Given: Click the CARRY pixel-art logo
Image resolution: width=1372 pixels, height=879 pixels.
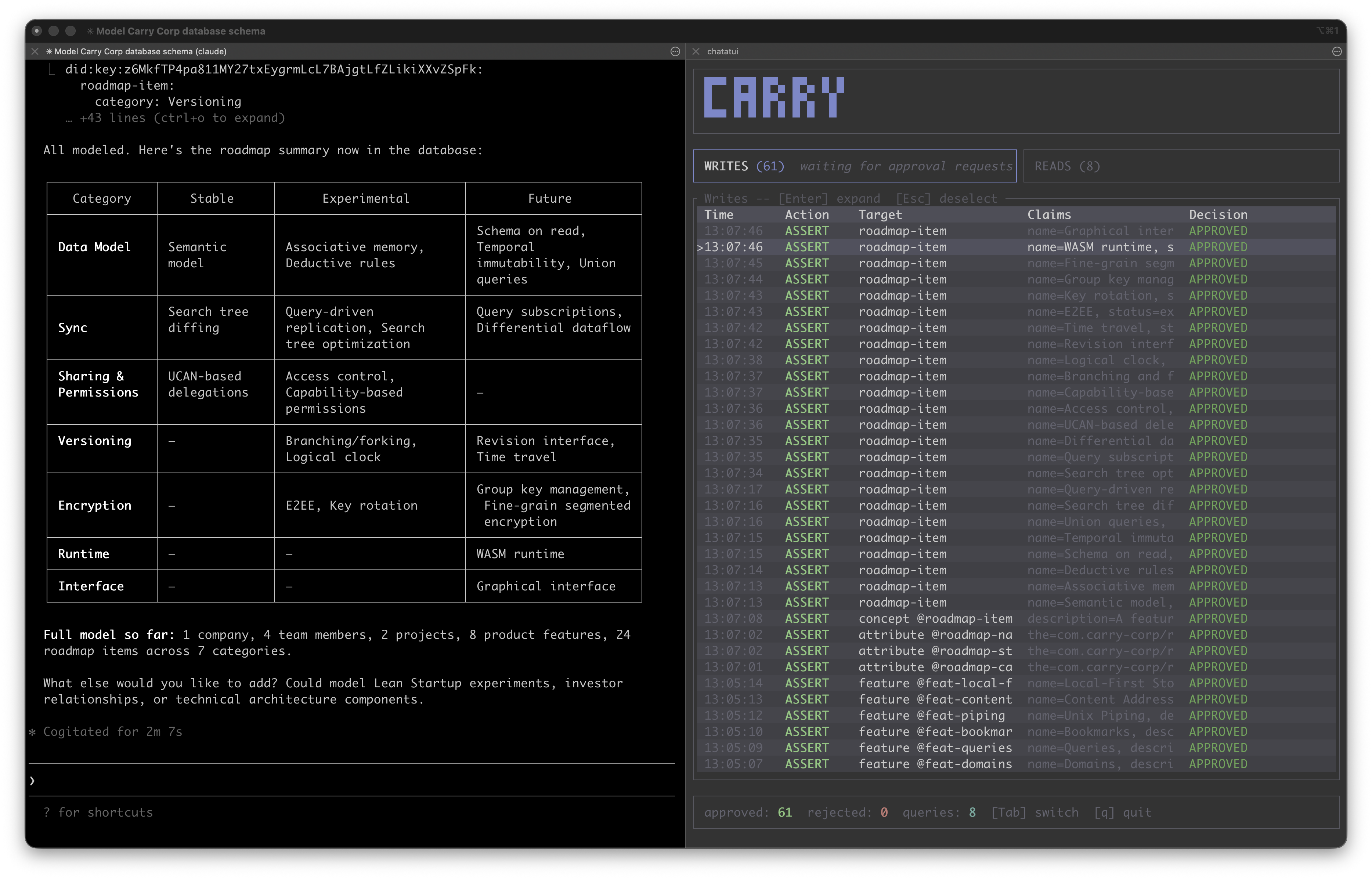Looking at the screenshot, I should pos(773,98).
